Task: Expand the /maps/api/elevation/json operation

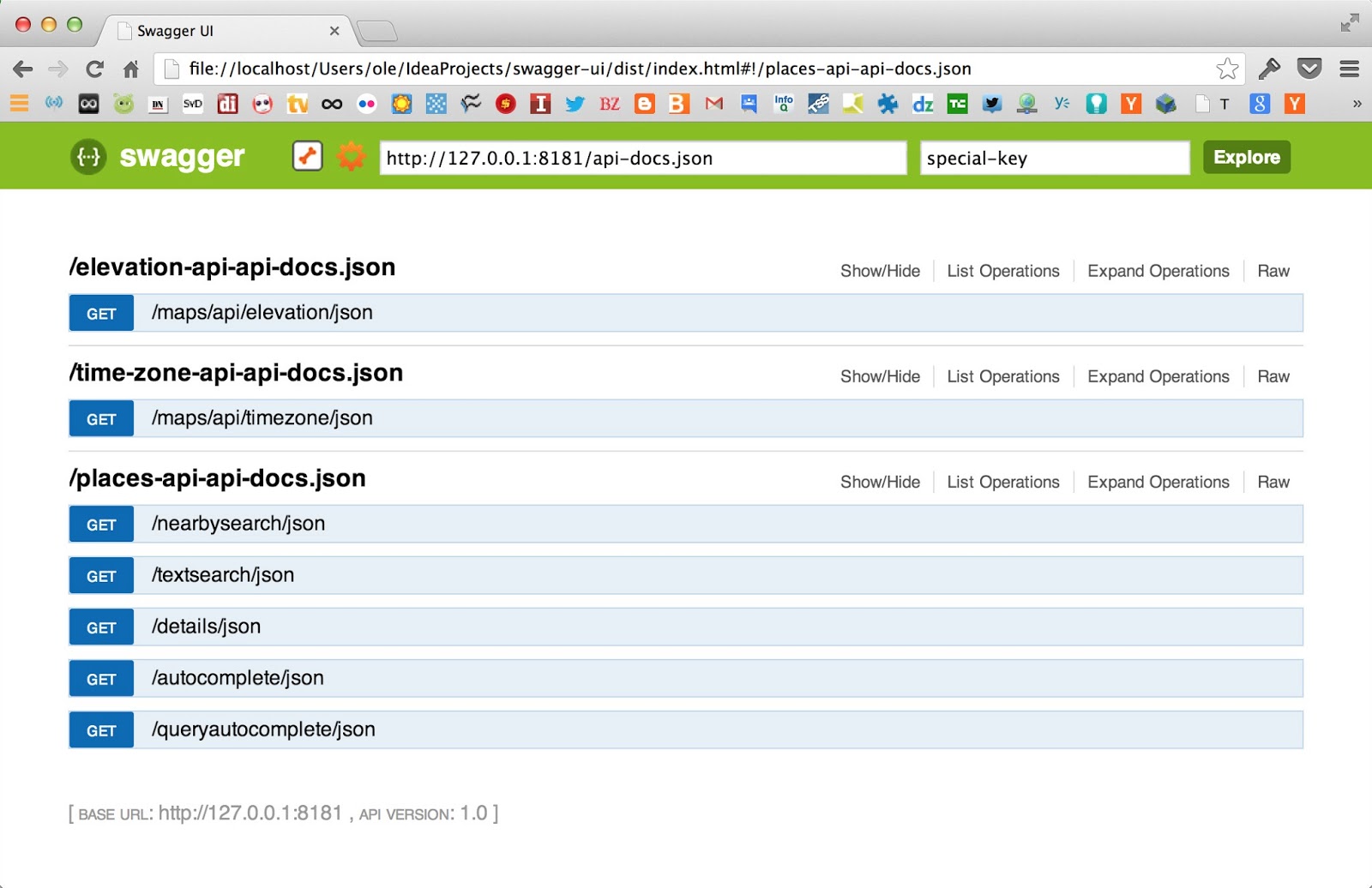Action: (686, 313)
